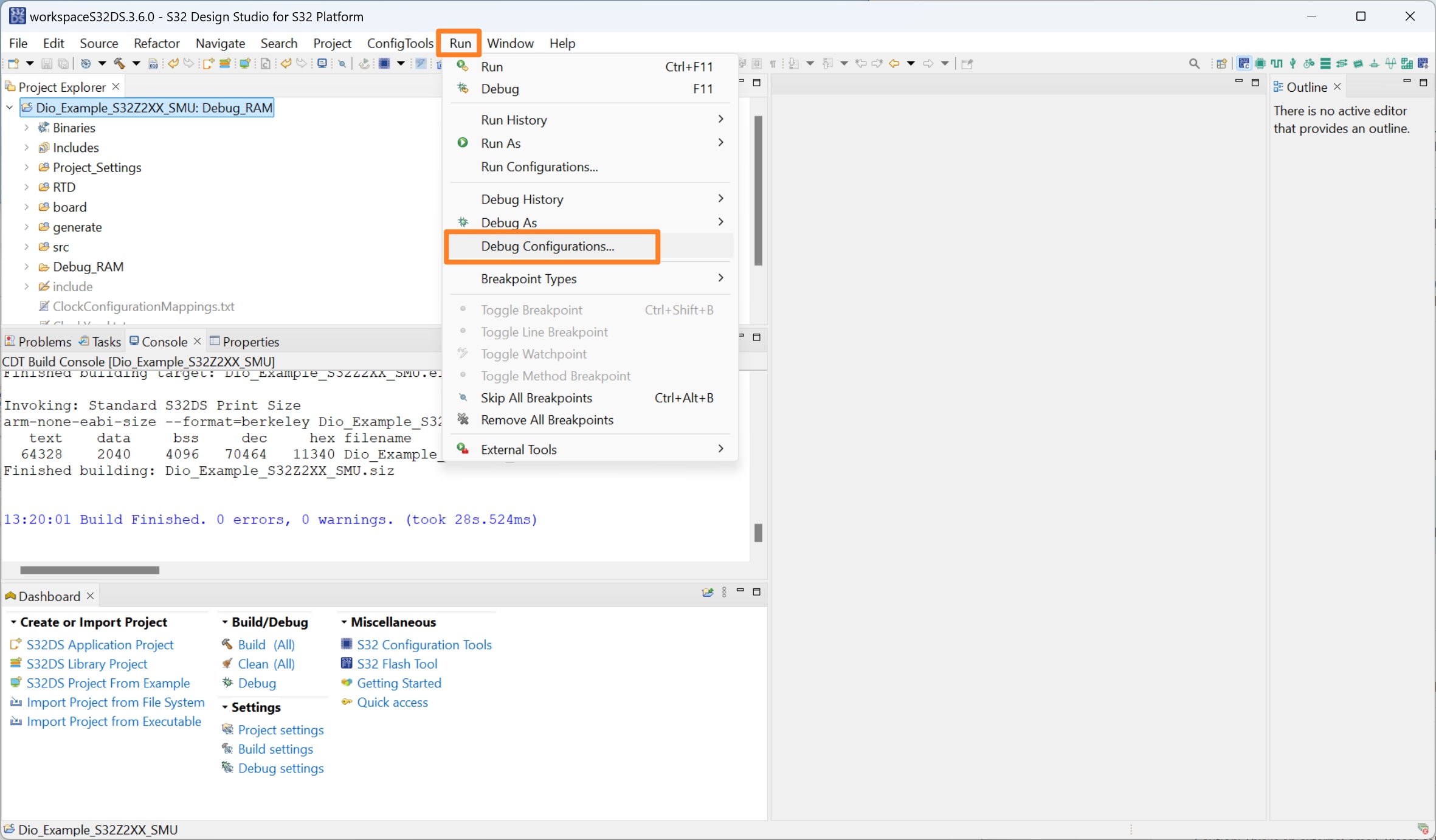Click the New wizard toolbar icon
Viewport: 1436px width, 840px height.
point(13,63)
